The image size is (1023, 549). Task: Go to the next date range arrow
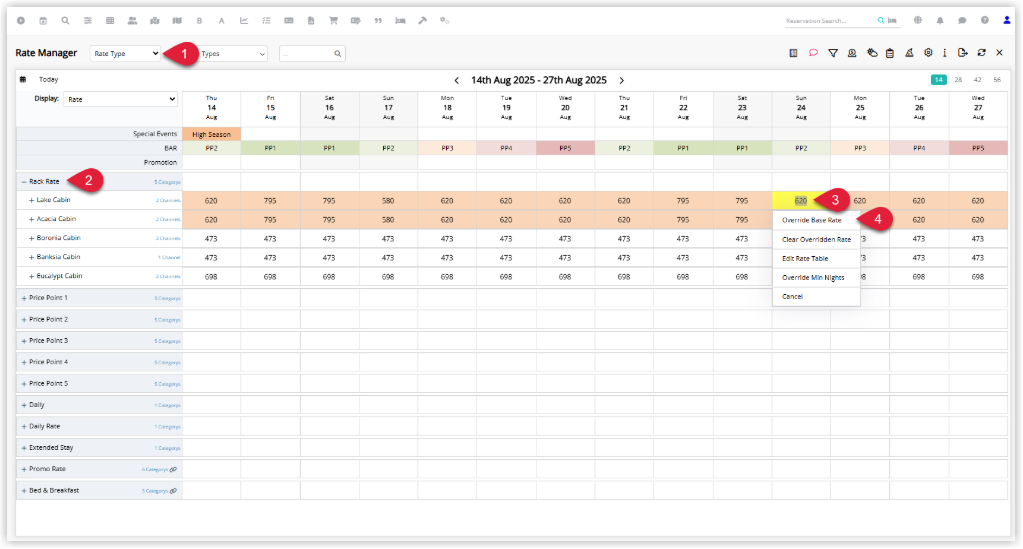[x=622, y=80]
